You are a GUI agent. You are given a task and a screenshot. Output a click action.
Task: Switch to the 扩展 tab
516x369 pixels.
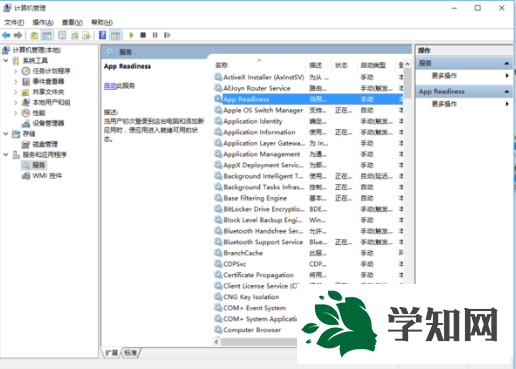(112, 353)
